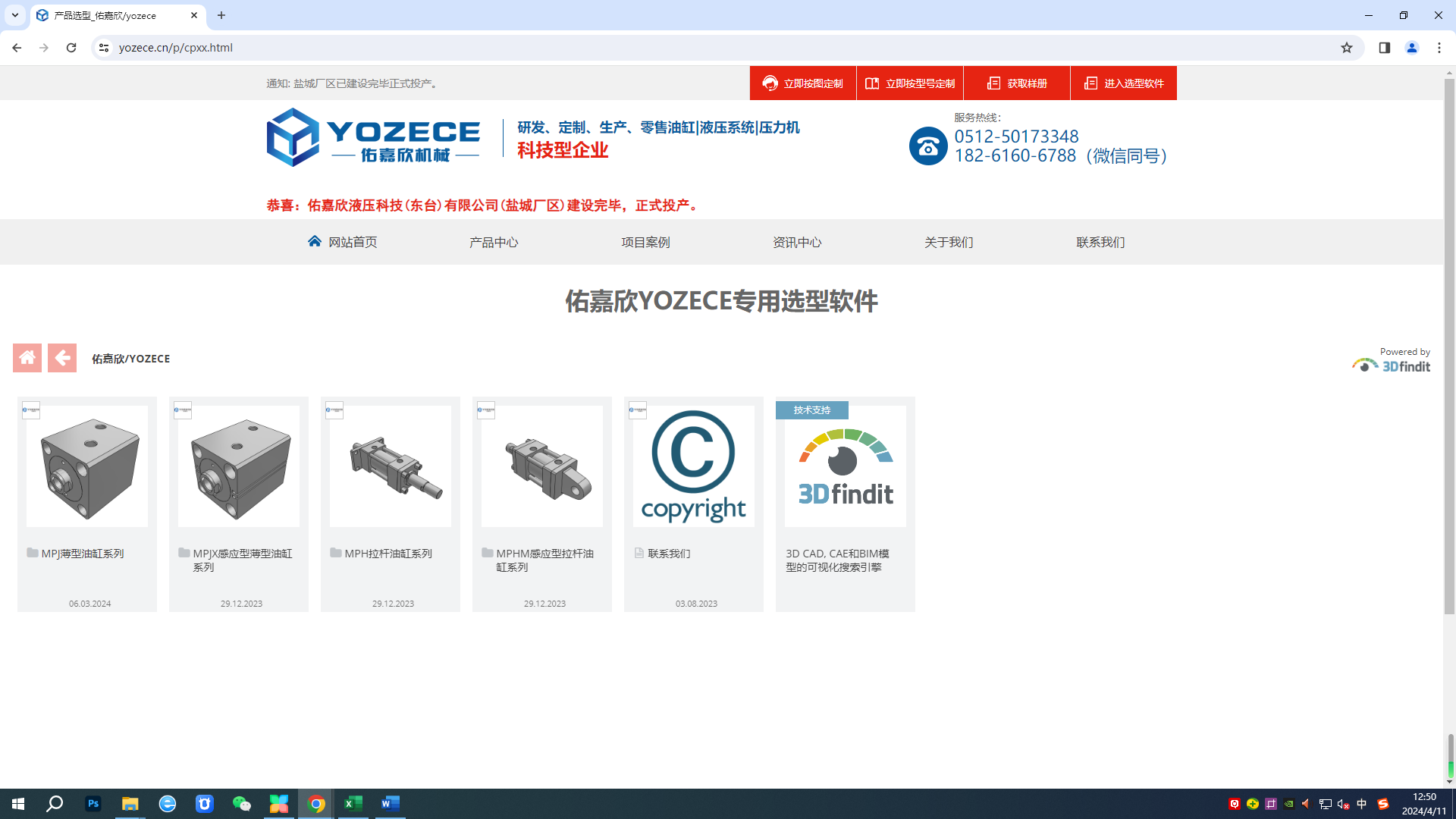Screen dimensions: 1456x819
Task: Click 进入选型软件 red button
Action: click(1124, 83)
